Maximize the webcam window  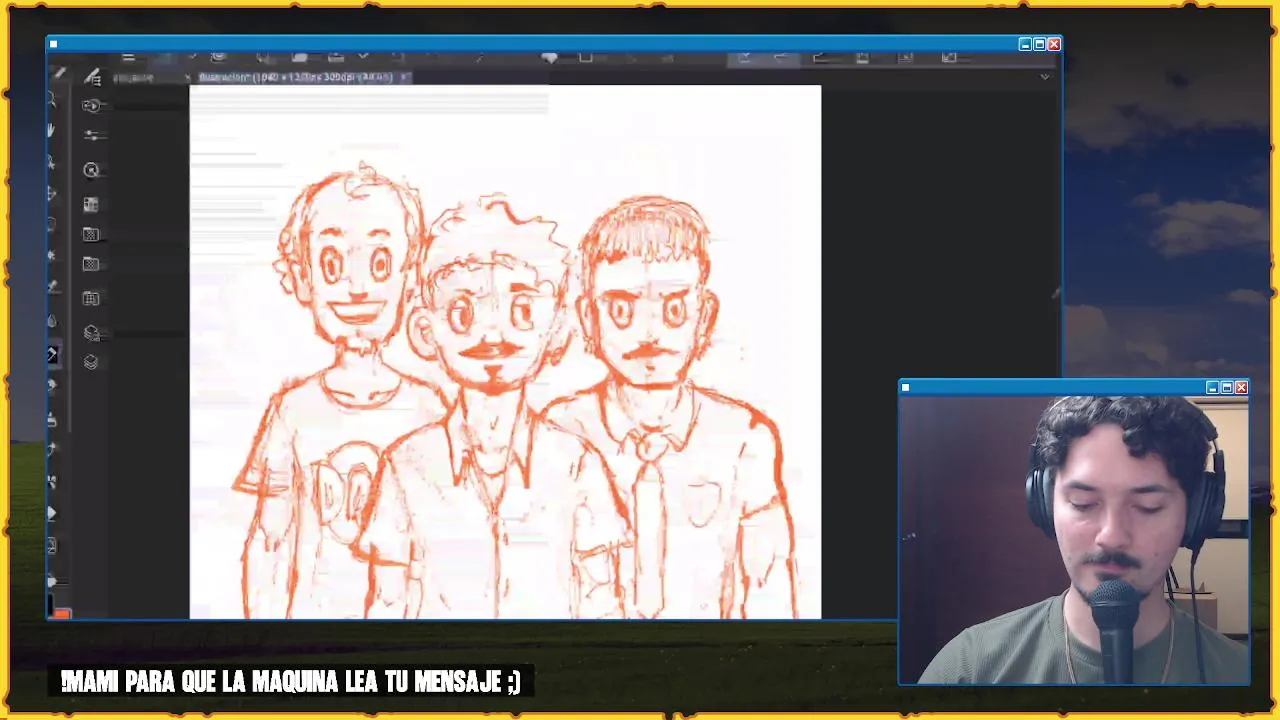pos(1227,387)
